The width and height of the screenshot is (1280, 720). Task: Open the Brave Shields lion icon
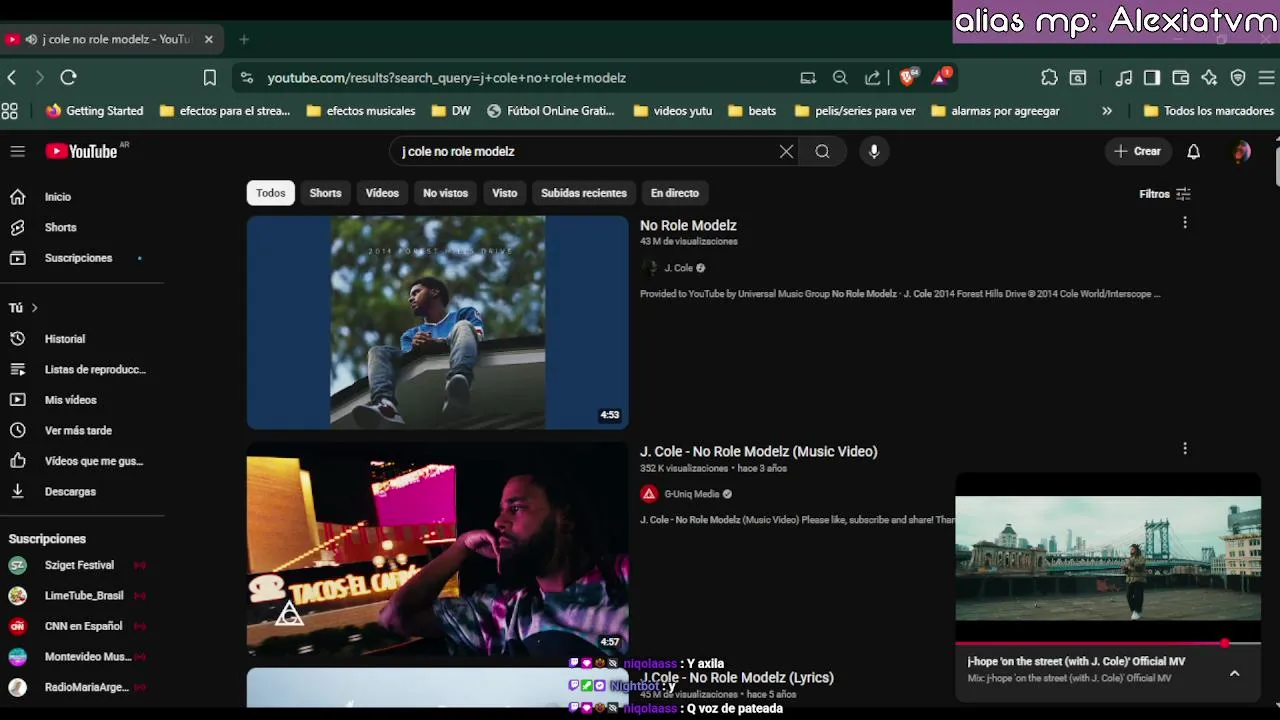(x=909, y=77)
